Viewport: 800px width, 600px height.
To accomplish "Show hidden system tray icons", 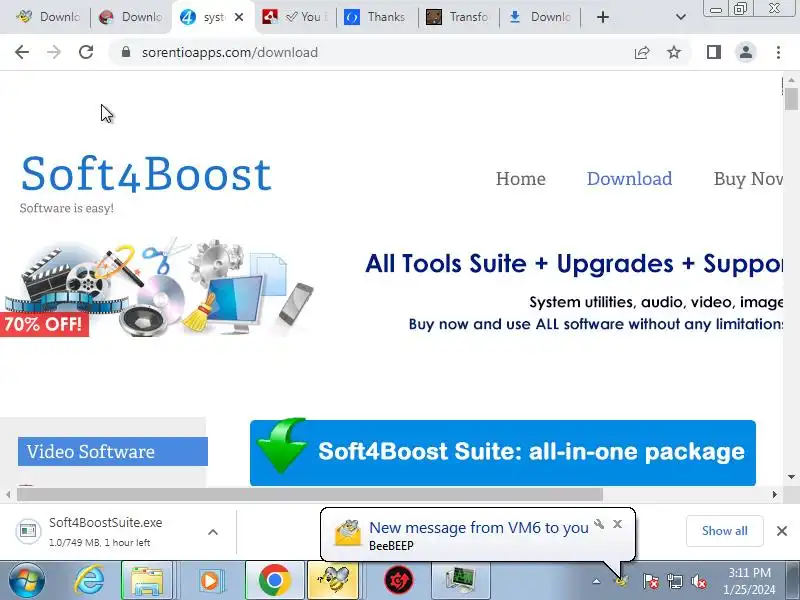I will [x=596, y=581].
